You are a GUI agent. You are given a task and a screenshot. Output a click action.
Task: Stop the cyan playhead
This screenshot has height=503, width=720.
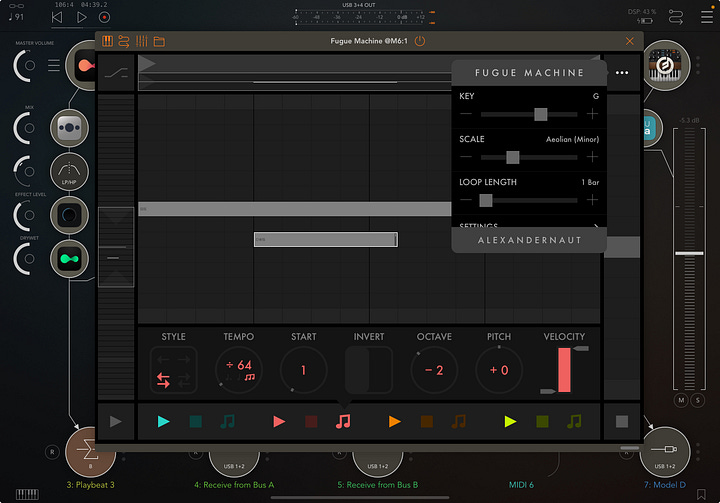click(x=196, y=421)
